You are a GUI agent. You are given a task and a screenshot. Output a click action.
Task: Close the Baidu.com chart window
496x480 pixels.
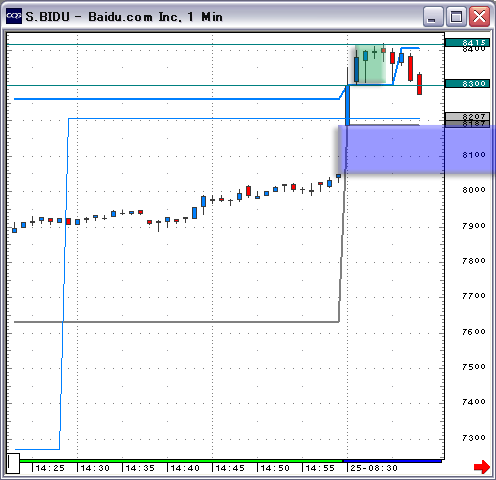(479, 16)
